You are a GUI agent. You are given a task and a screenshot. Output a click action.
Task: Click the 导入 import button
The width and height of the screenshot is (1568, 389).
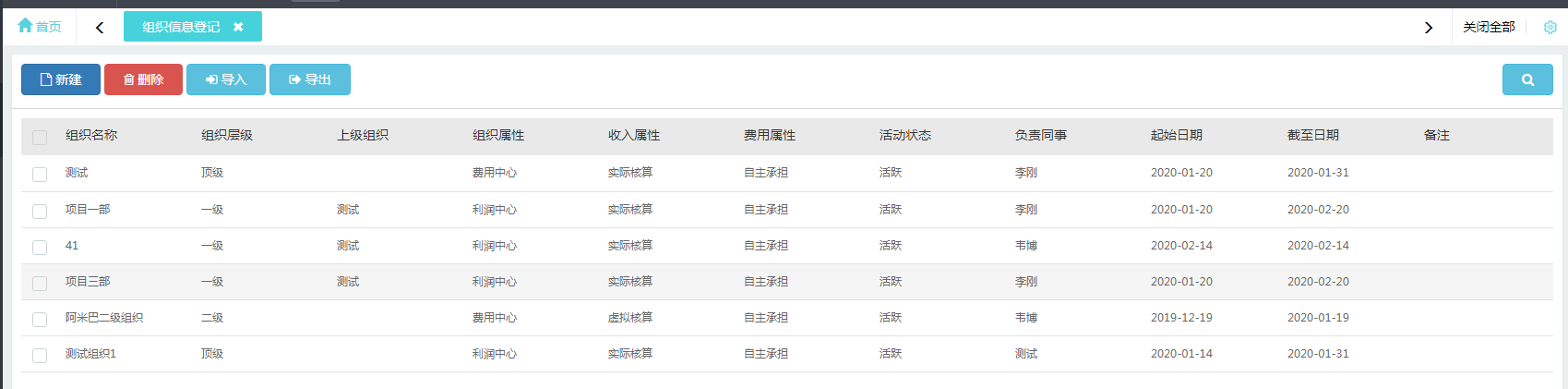click(226, 79)
